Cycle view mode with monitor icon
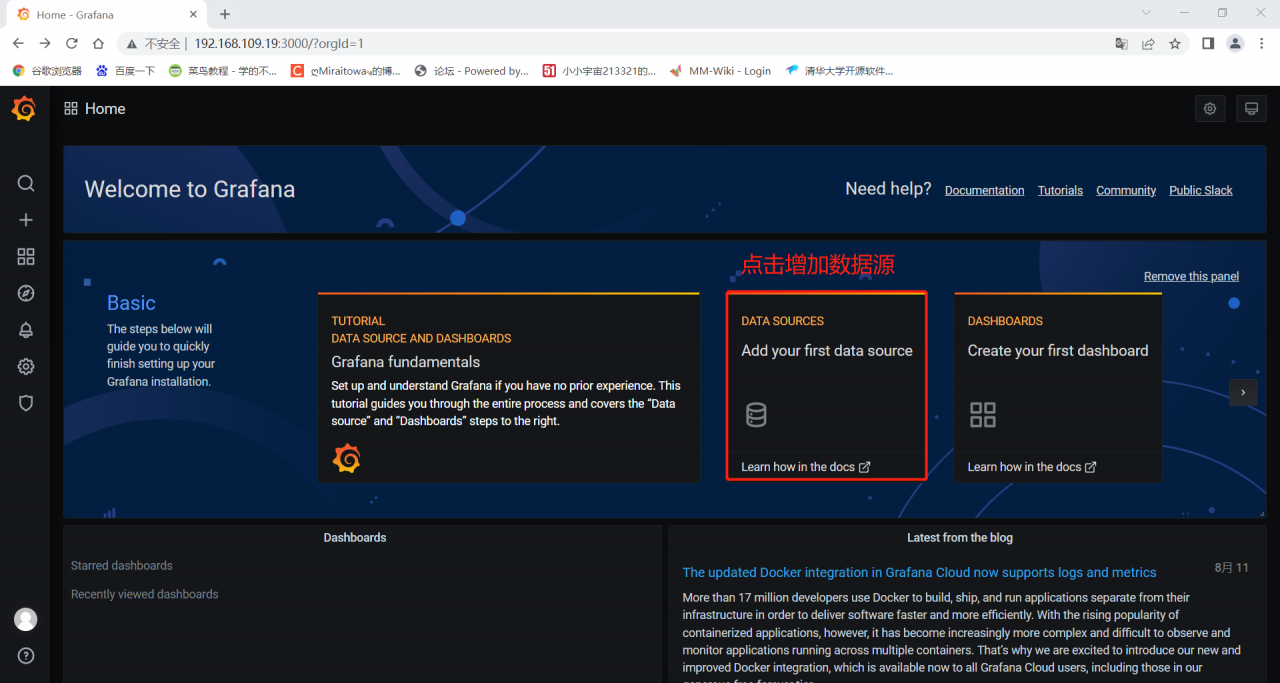This screenshot has width=1280, height=683. (1251, 109)
